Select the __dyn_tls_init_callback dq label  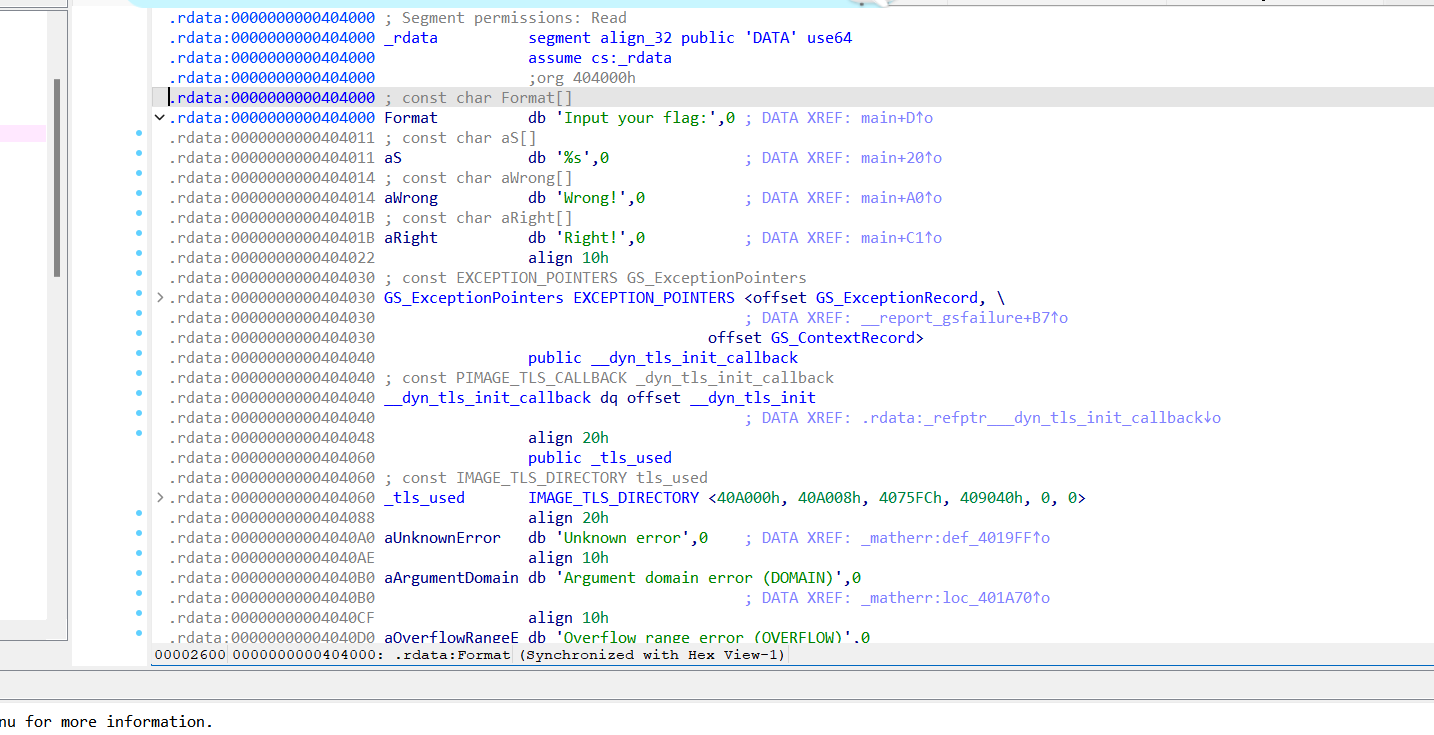[x=487, y=398]
